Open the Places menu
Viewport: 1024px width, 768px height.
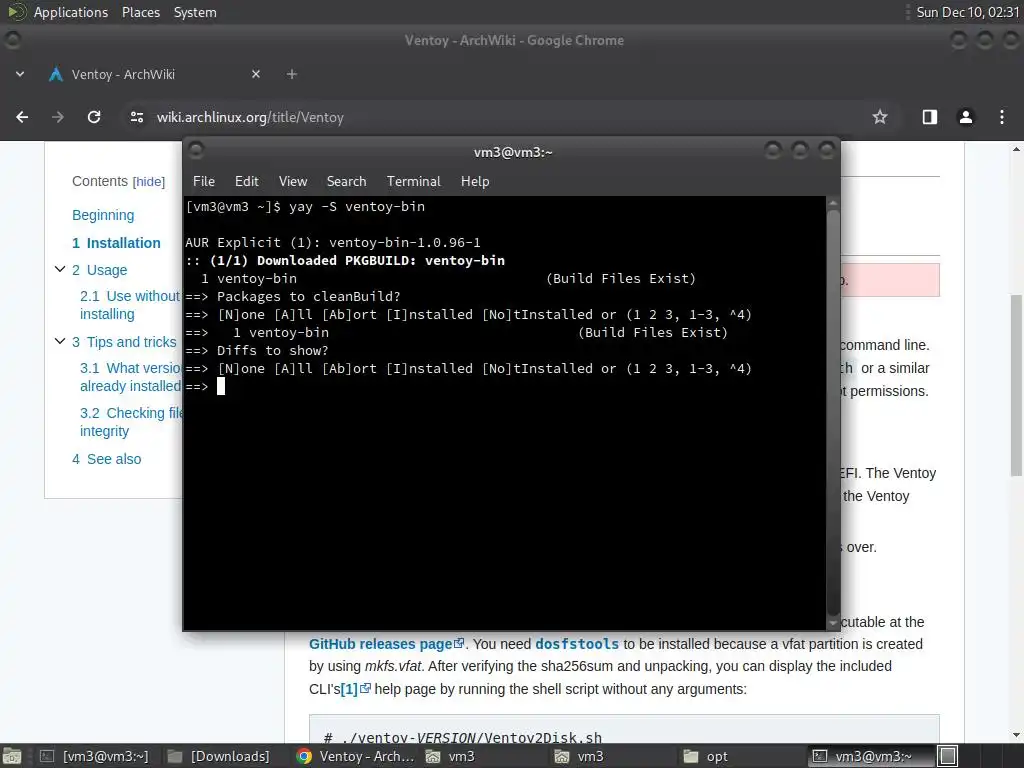tap(140, 12)
